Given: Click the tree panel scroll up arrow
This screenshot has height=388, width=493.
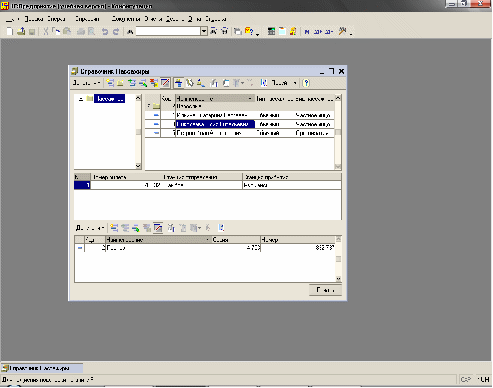Looking at the screenshot, I should (138, 98).
